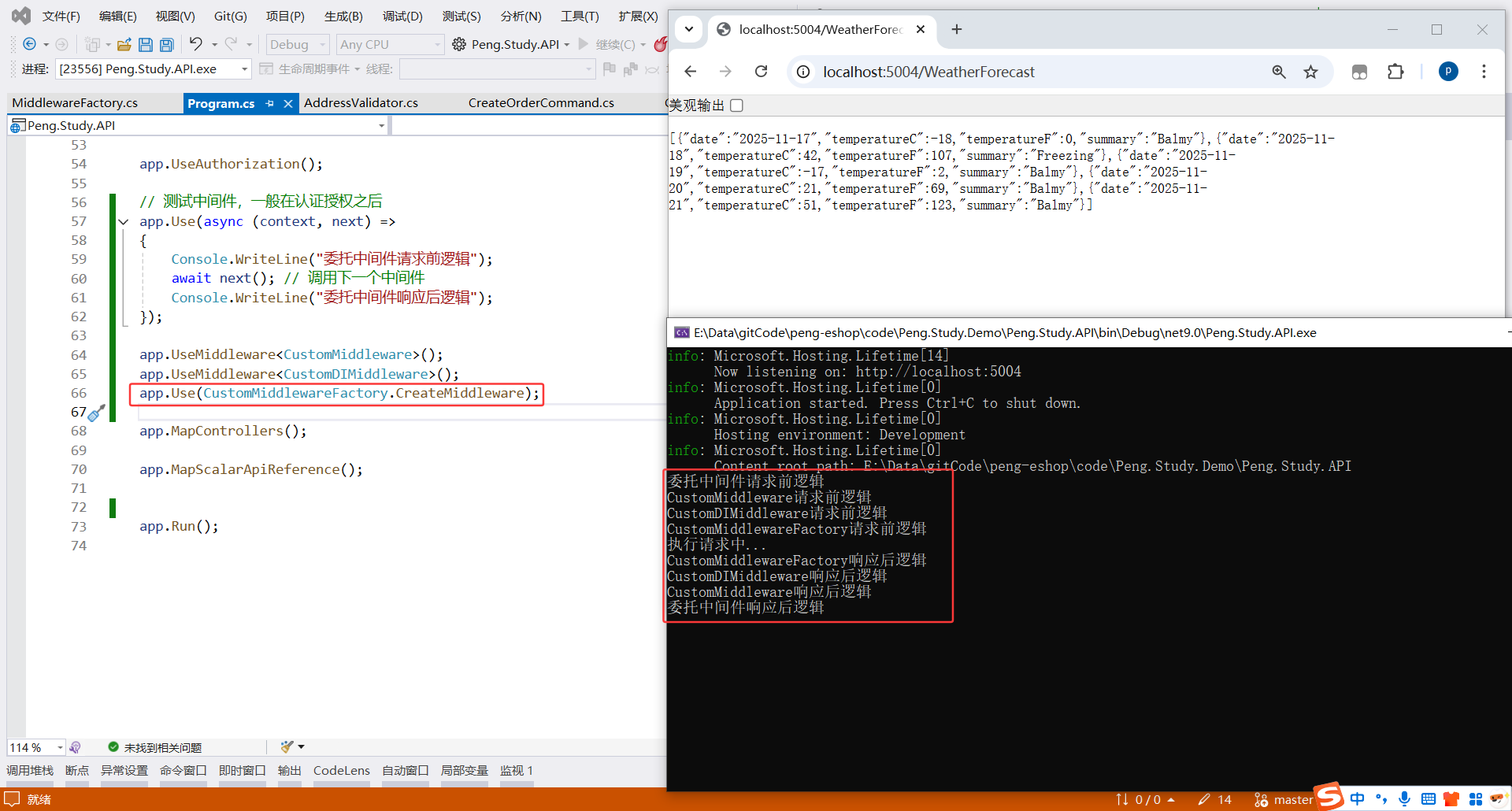Open the Debug configuration dropdown
1512x811 pixels.
click(298, 45)
